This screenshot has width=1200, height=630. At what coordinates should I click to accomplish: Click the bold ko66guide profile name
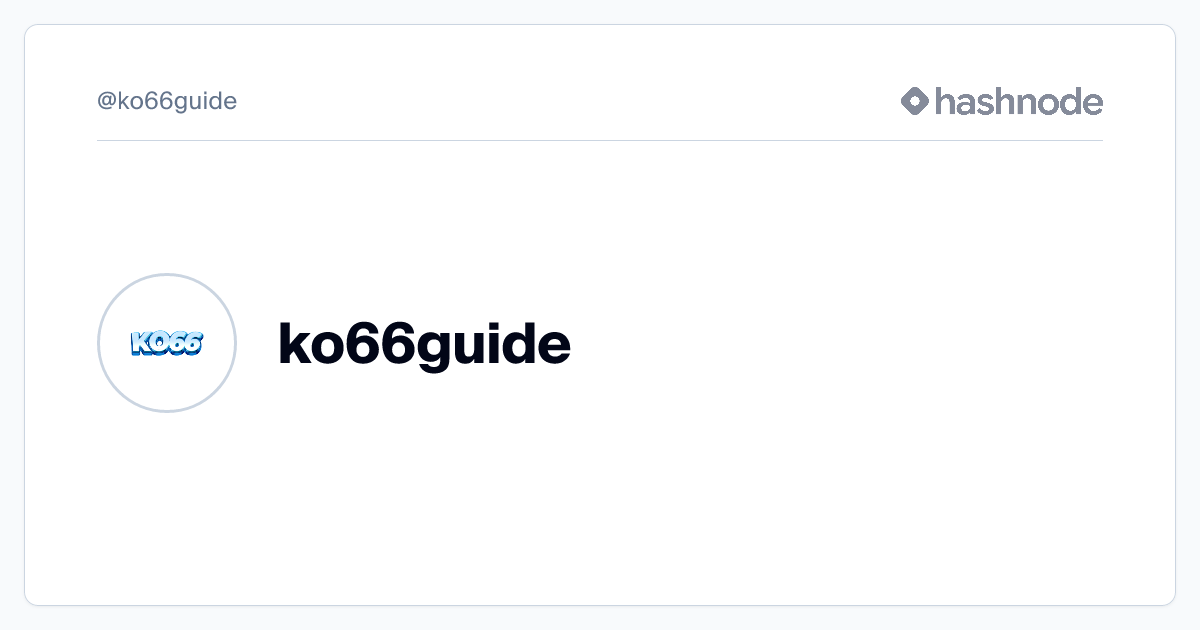(x=424, y=344)
